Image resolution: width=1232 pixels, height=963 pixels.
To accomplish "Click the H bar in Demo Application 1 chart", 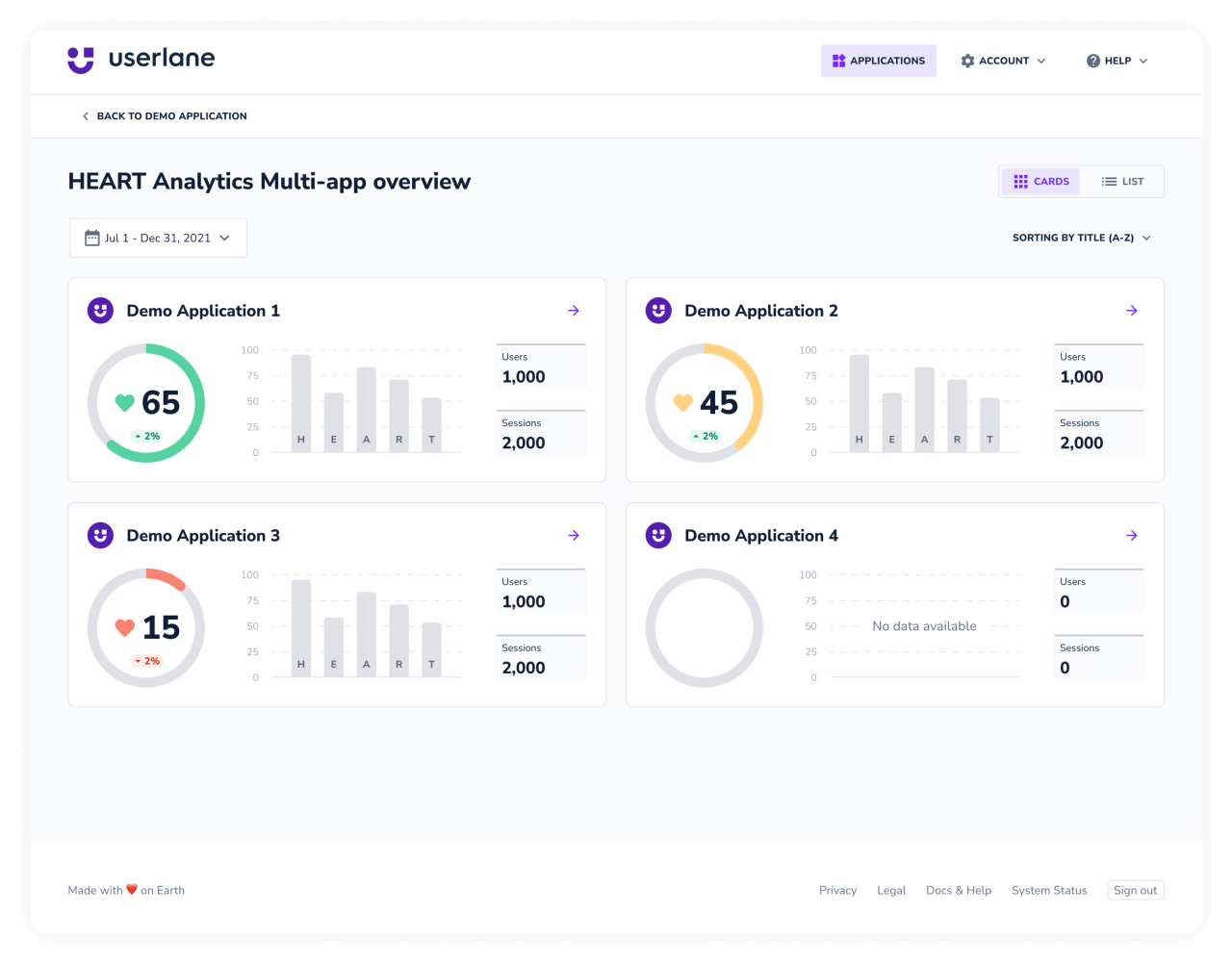I will coord(301,403).
